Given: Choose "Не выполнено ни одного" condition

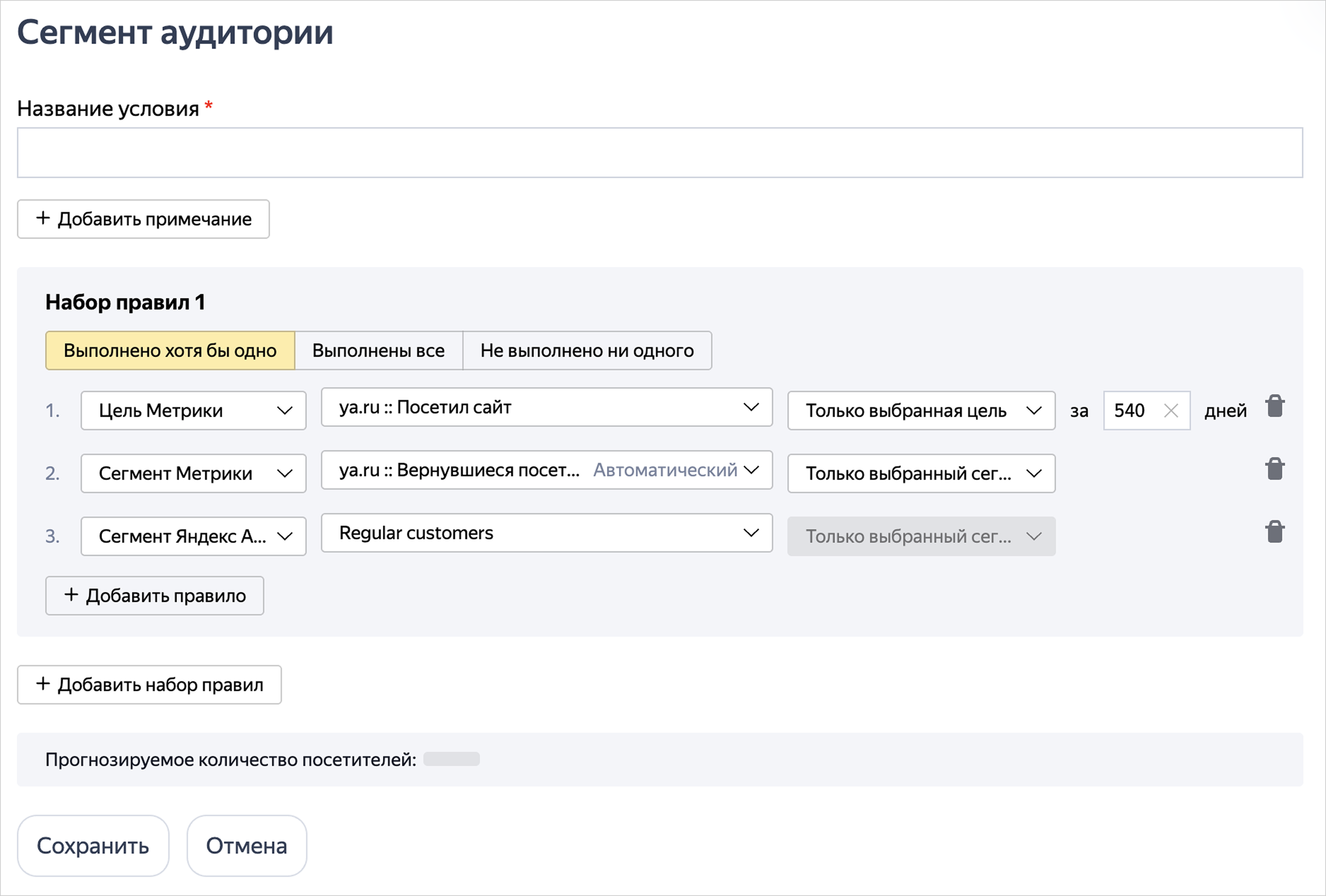Looking at the screenshot, I should coord(587,351).
